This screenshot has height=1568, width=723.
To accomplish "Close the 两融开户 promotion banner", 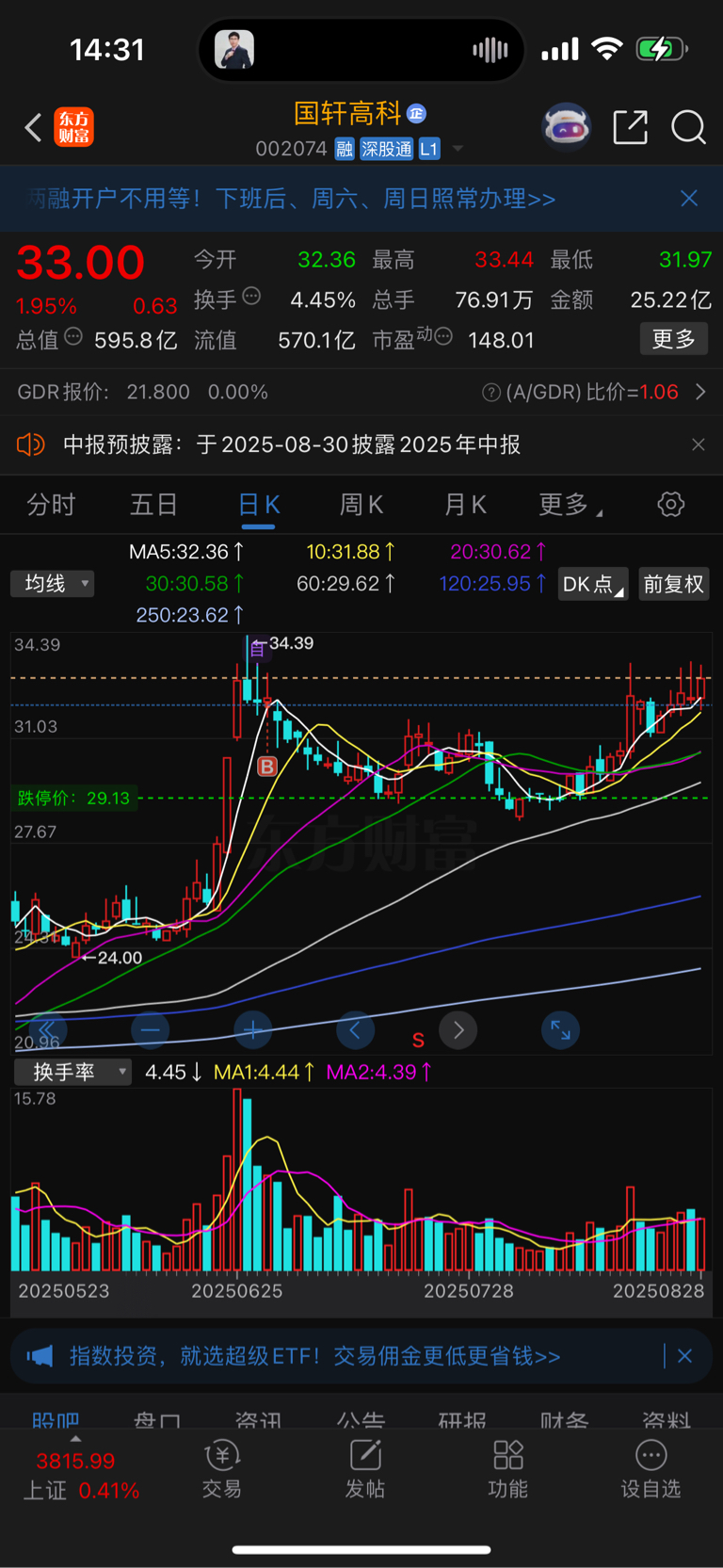I will click(689, 198).
